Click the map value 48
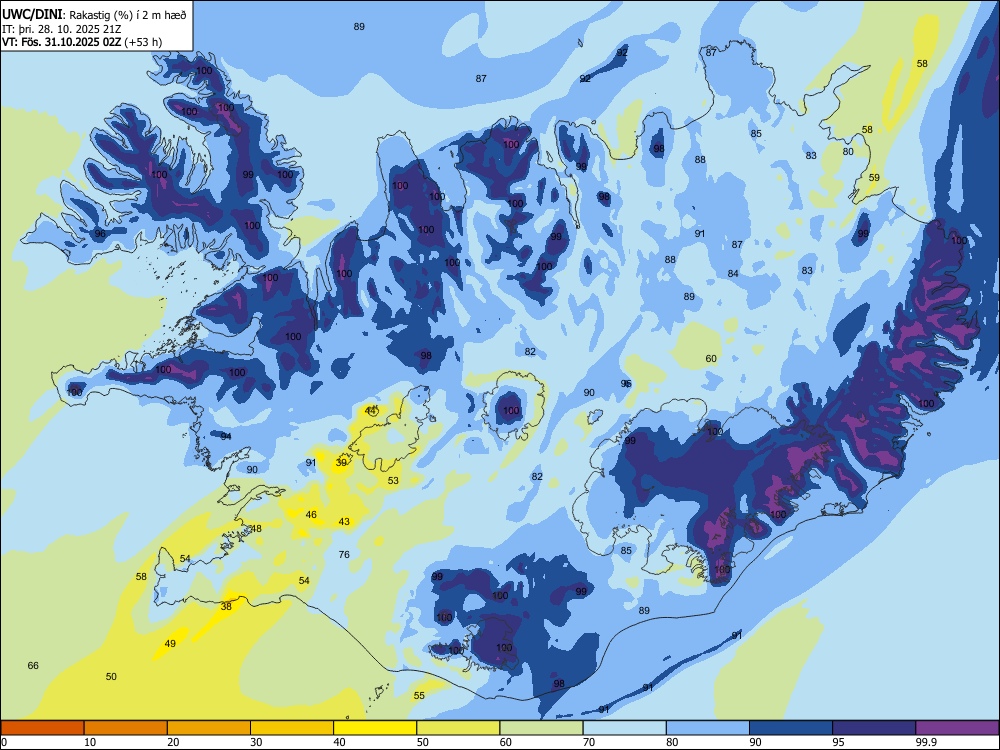Viewport: 1000px width, 750px height. click(x=256, y=528)
